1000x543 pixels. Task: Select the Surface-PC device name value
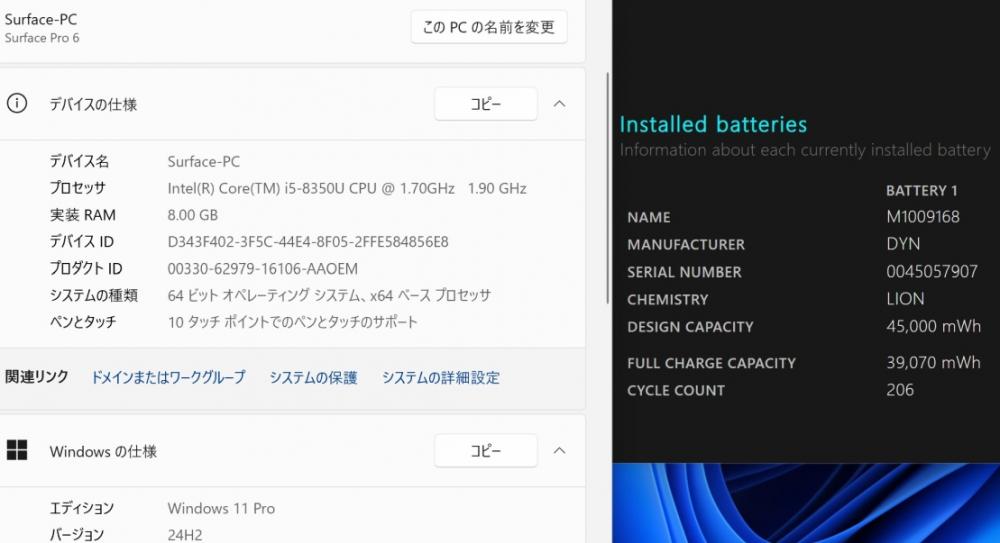pos(203,161)
